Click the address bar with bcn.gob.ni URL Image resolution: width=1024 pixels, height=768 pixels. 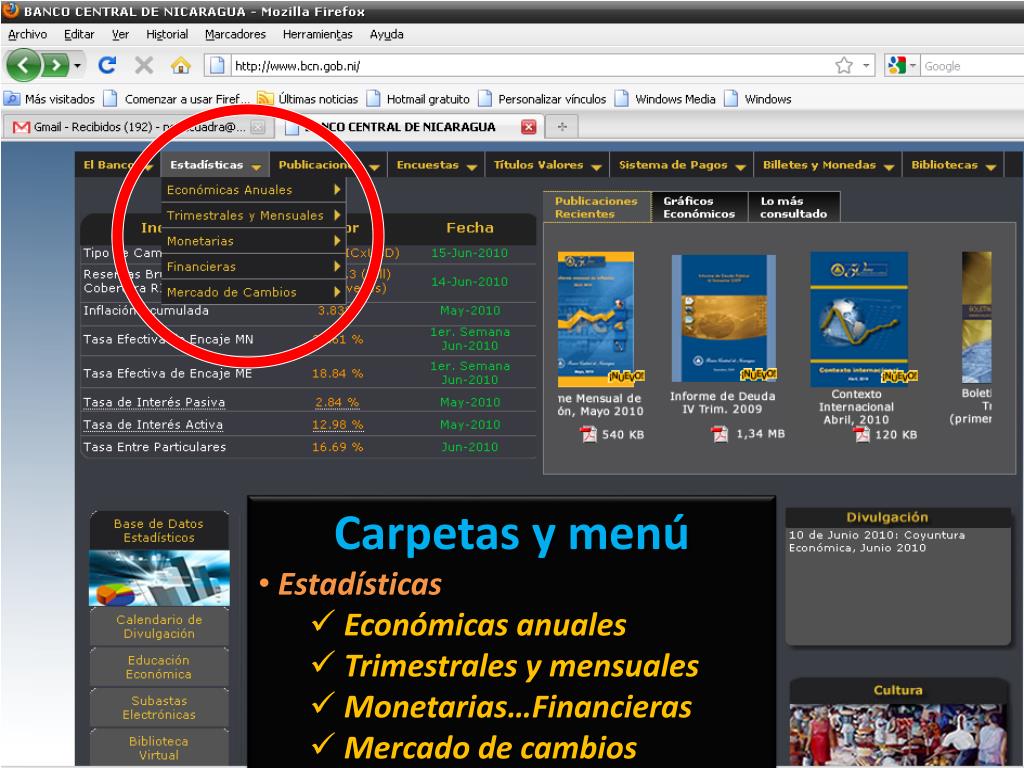pyautogui.click(x=522, y=66)
